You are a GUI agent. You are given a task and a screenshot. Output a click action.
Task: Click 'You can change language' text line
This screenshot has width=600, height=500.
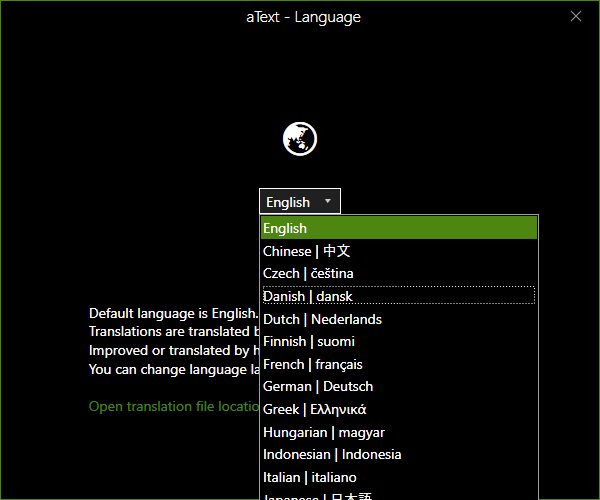coord(174,370)
